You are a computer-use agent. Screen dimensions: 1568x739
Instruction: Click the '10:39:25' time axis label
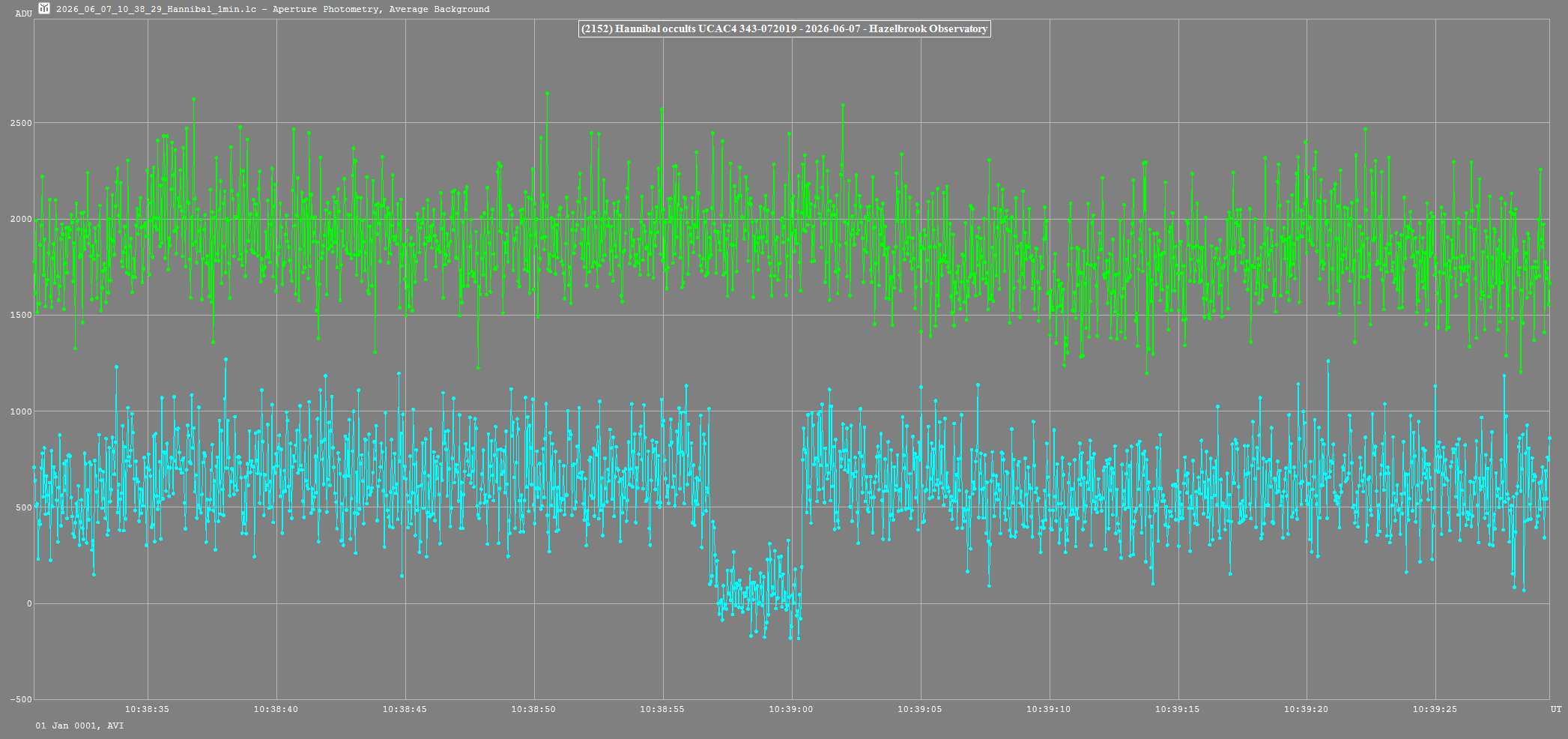(1435, 709)
